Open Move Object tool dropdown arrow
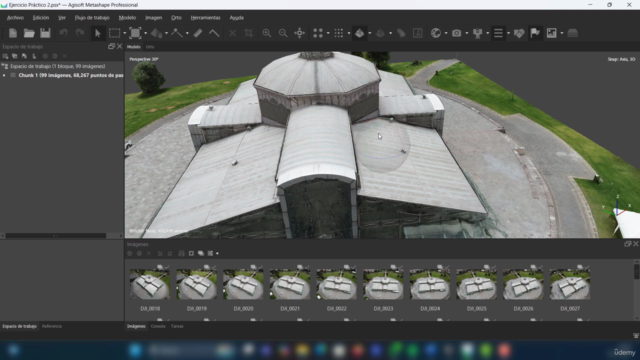640x360 pixels. click(x=166, y=33)
